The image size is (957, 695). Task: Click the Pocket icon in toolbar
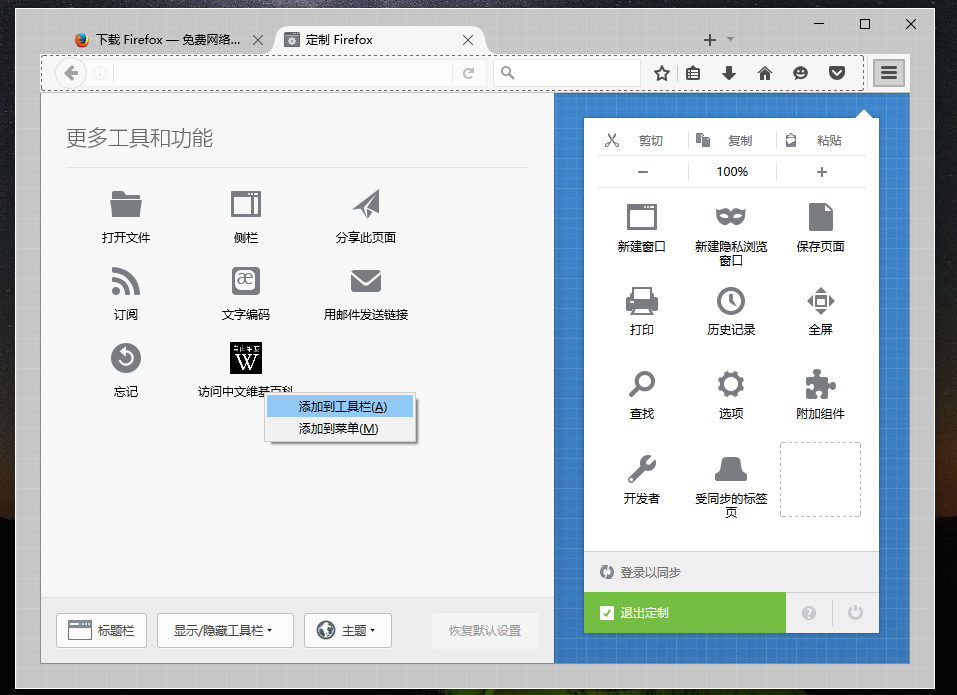[x=837, y=74]
